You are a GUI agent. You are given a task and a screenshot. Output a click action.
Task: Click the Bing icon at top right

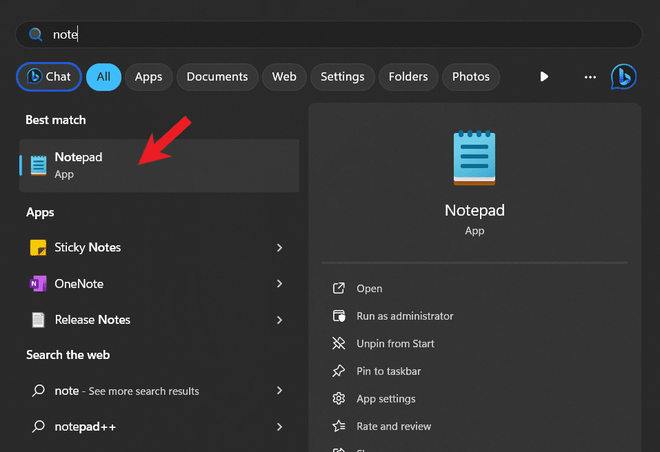click(624, 76)
